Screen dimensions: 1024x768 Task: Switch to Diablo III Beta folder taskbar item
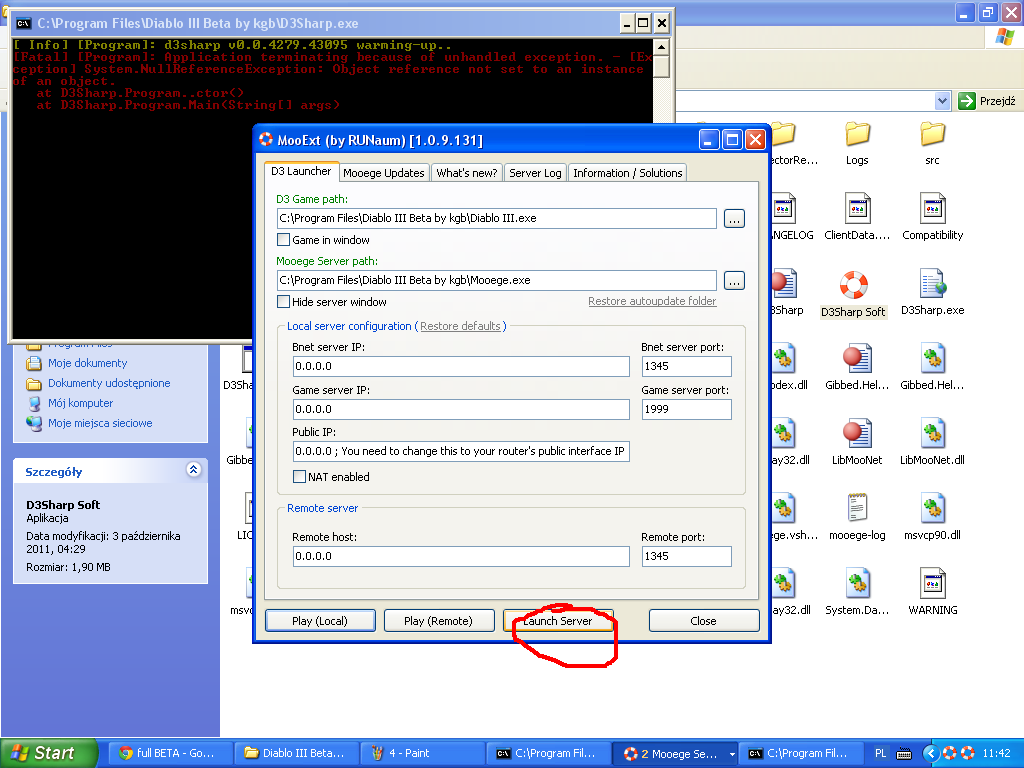click(298, 753)
